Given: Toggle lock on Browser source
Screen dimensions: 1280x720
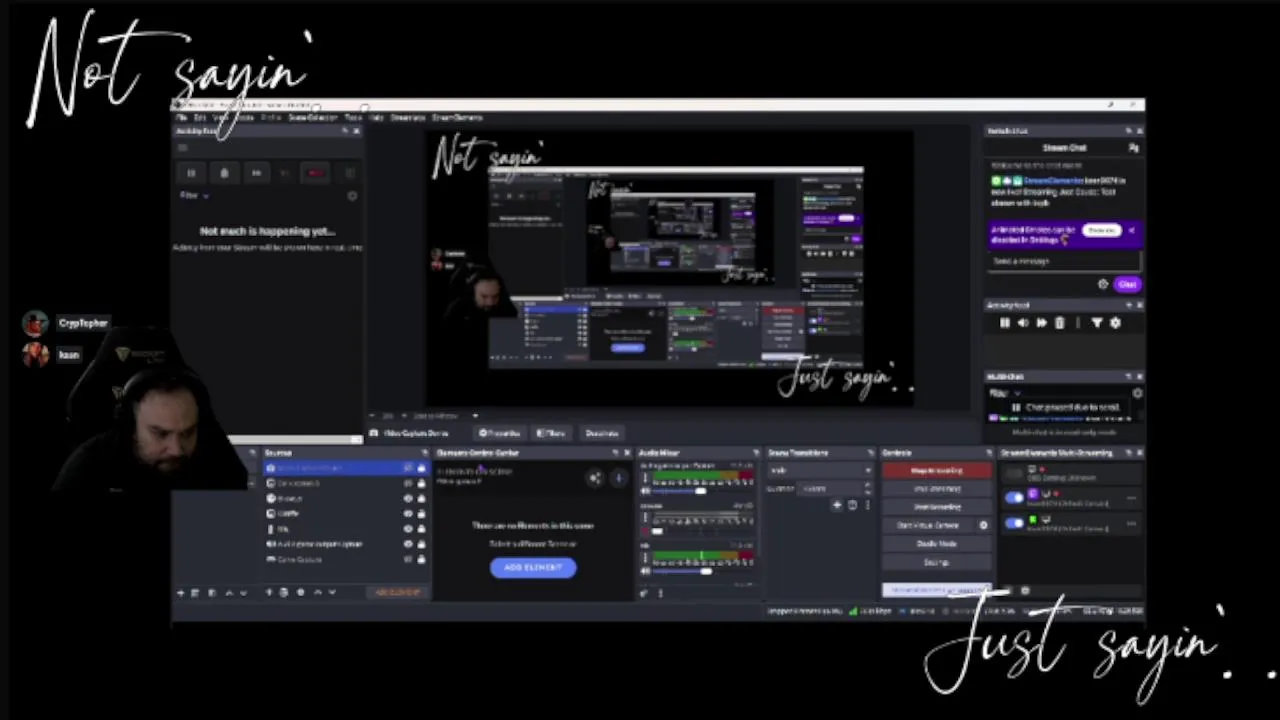Looking at the screenshot, I should click(421, 498).
